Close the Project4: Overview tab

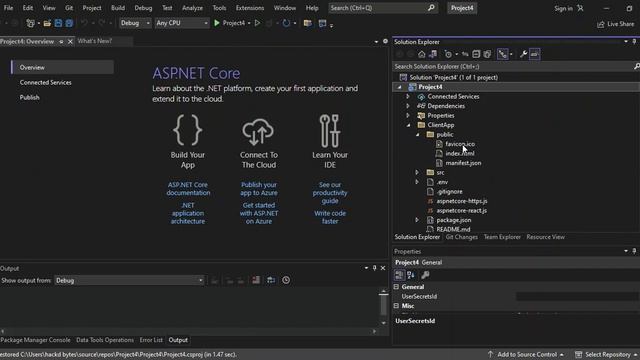coord(70,42)
